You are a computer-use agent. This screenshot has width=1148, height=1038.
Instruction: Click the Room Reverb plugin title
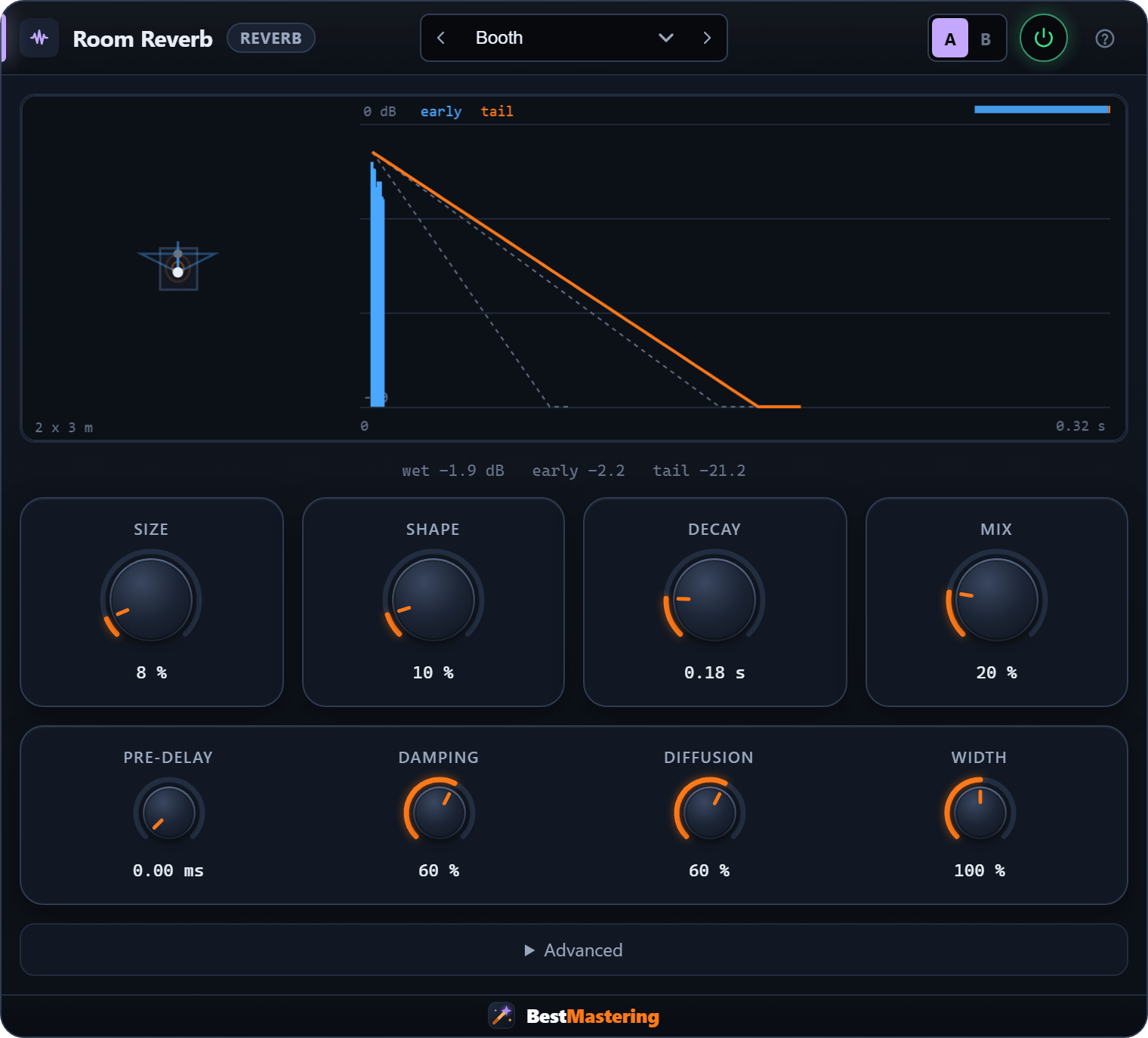click(x=143, y=39)
